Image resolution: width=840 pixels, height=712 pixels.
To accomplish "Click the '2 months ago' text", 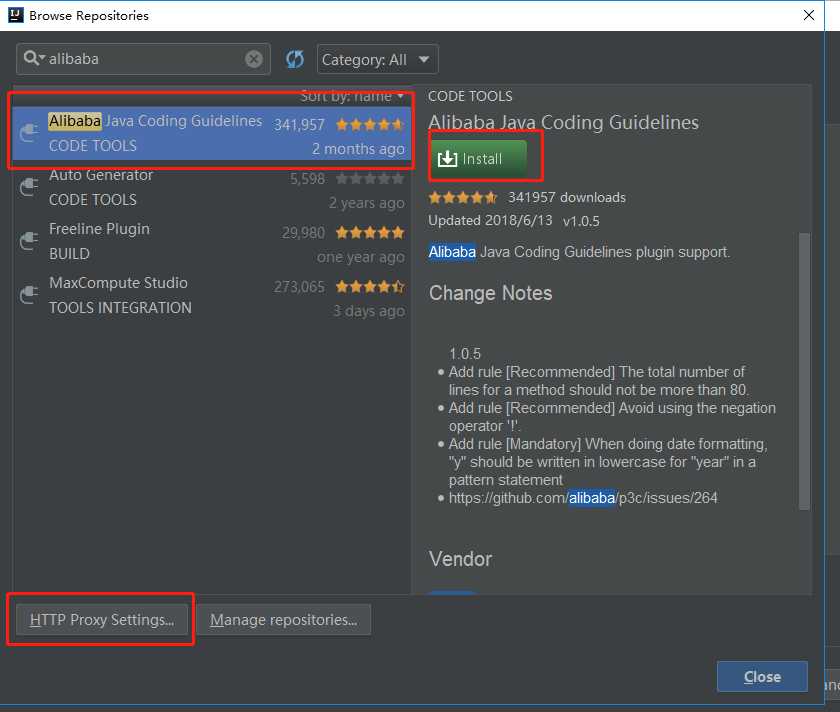I will [x=358, y=149].
